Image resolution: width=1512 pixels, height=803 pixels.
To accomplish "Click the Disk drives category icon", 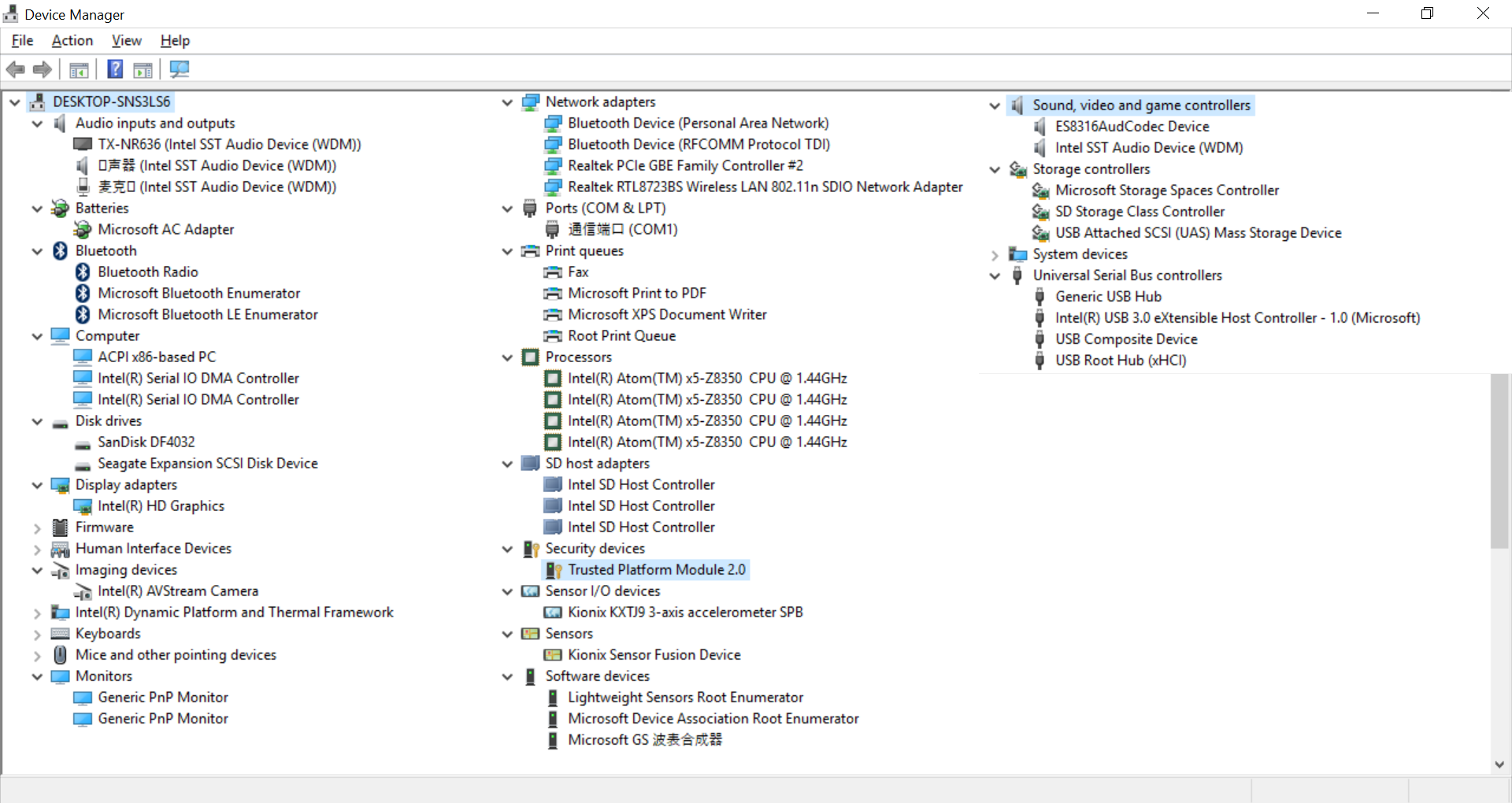I will pyautogui.click(x=60, y=424).
